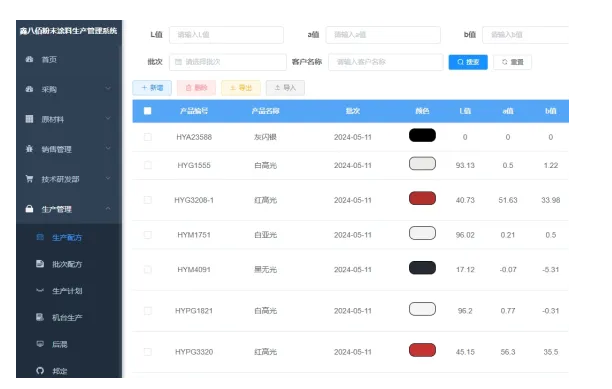612x389 pixels.
Task: Click the 原材料 grid icon
Action: (x=29, y=119)
